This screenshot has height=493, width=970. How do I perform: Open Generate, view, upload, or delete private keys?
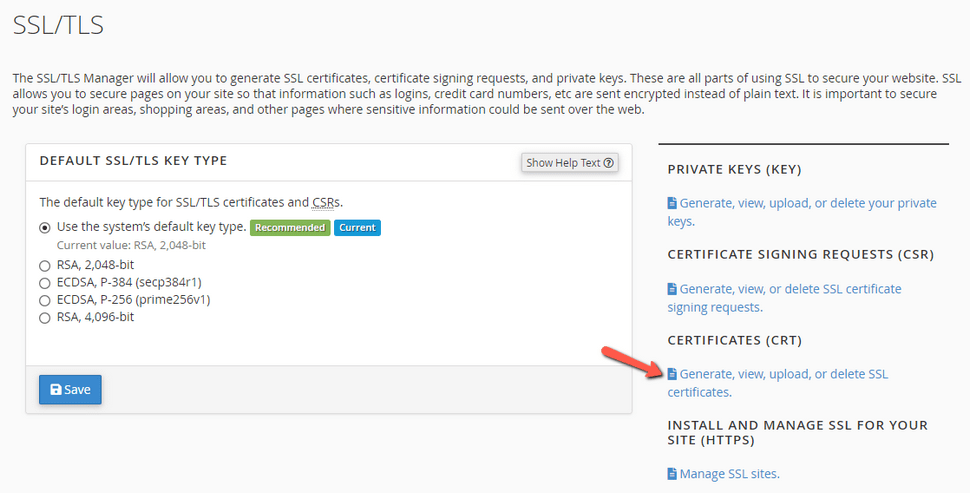[802, 212]
